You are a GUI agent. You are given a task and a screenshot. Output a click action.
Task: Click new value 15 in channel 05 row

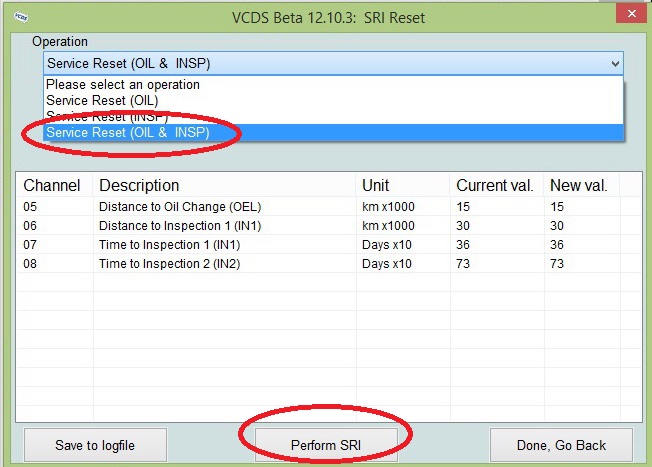(557, 207)
